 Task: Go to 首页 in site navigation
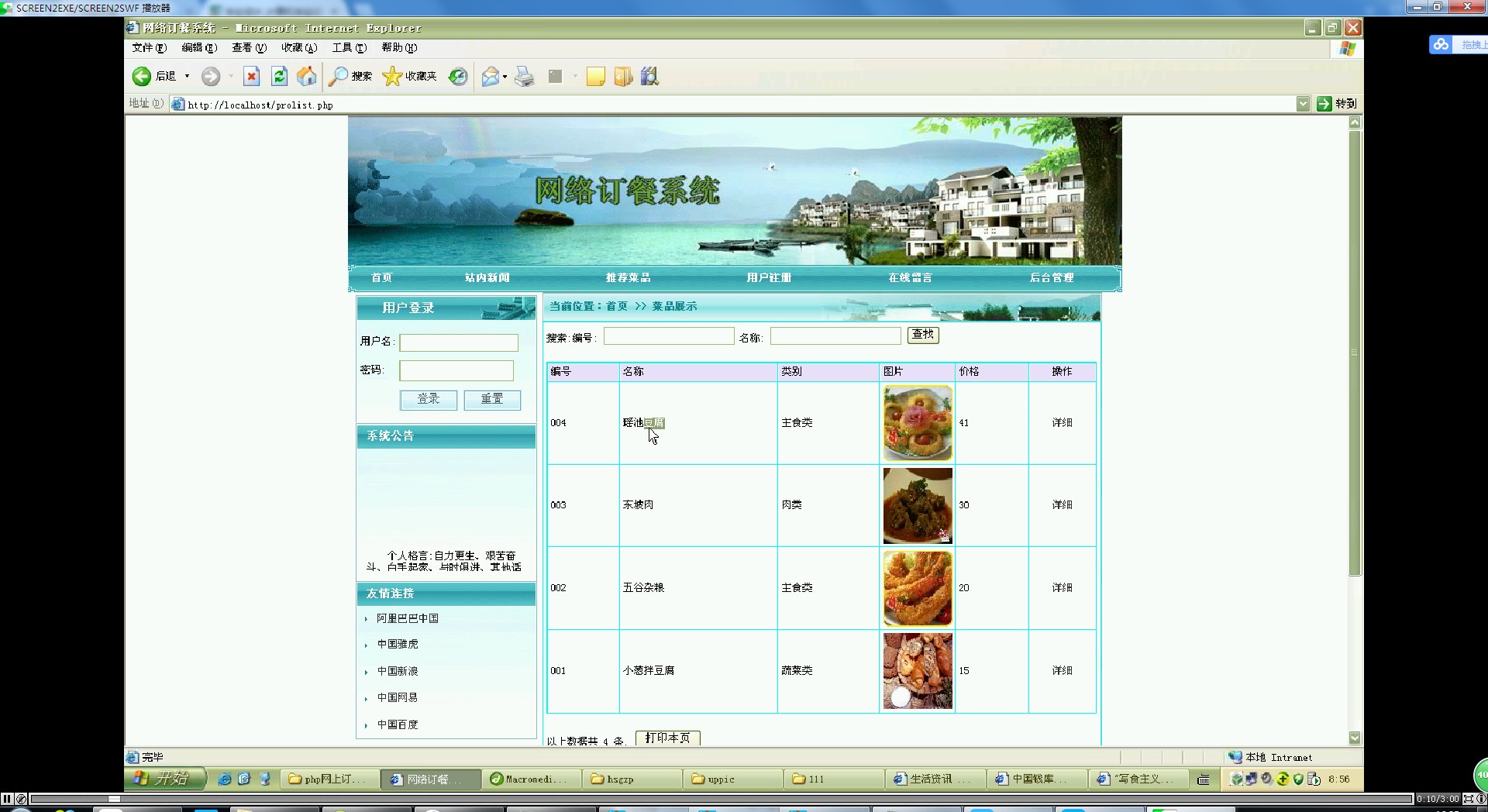tap(381, 277)
